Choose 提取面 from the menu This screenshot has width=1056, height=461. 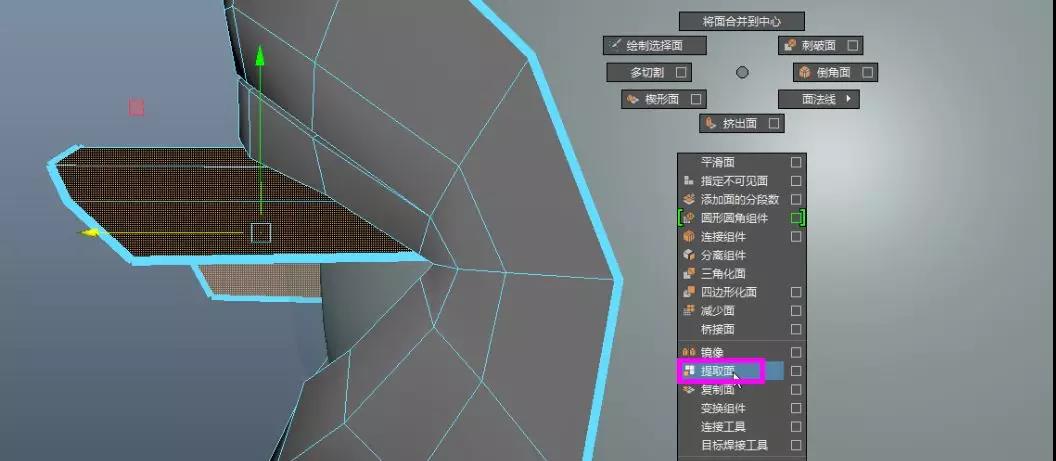[718, 371]
